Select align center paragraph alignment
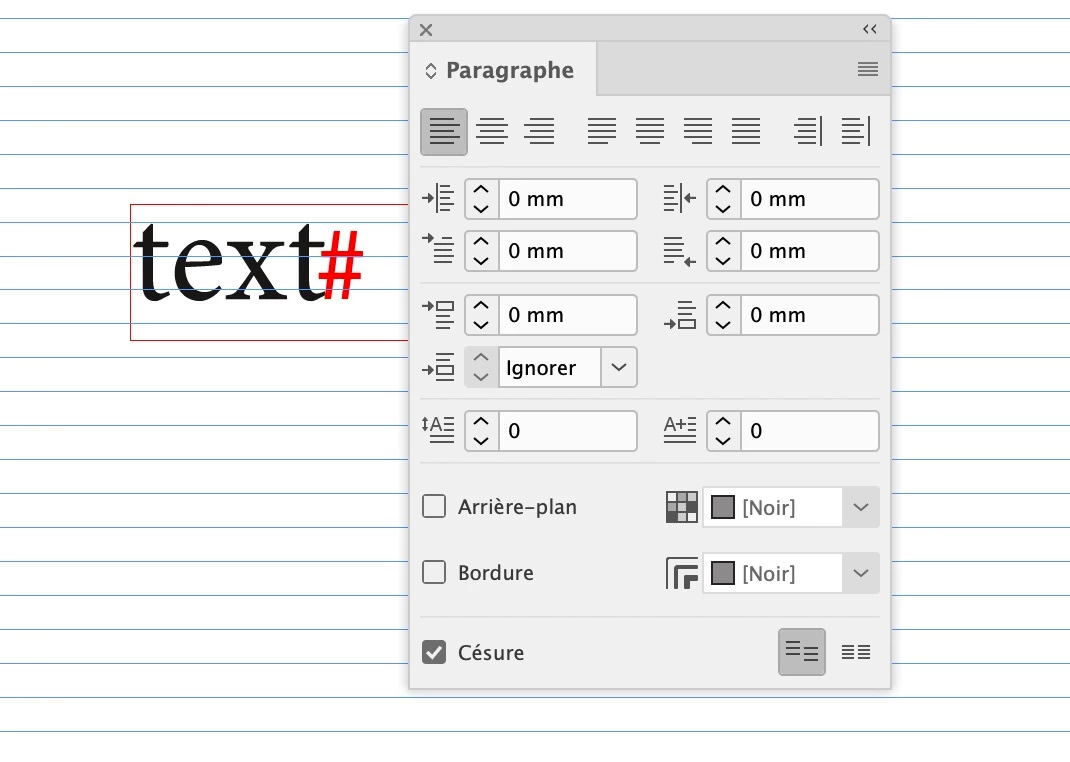Image resolution: width=1070 pixels, height=762 pixels. coord(492,132)
